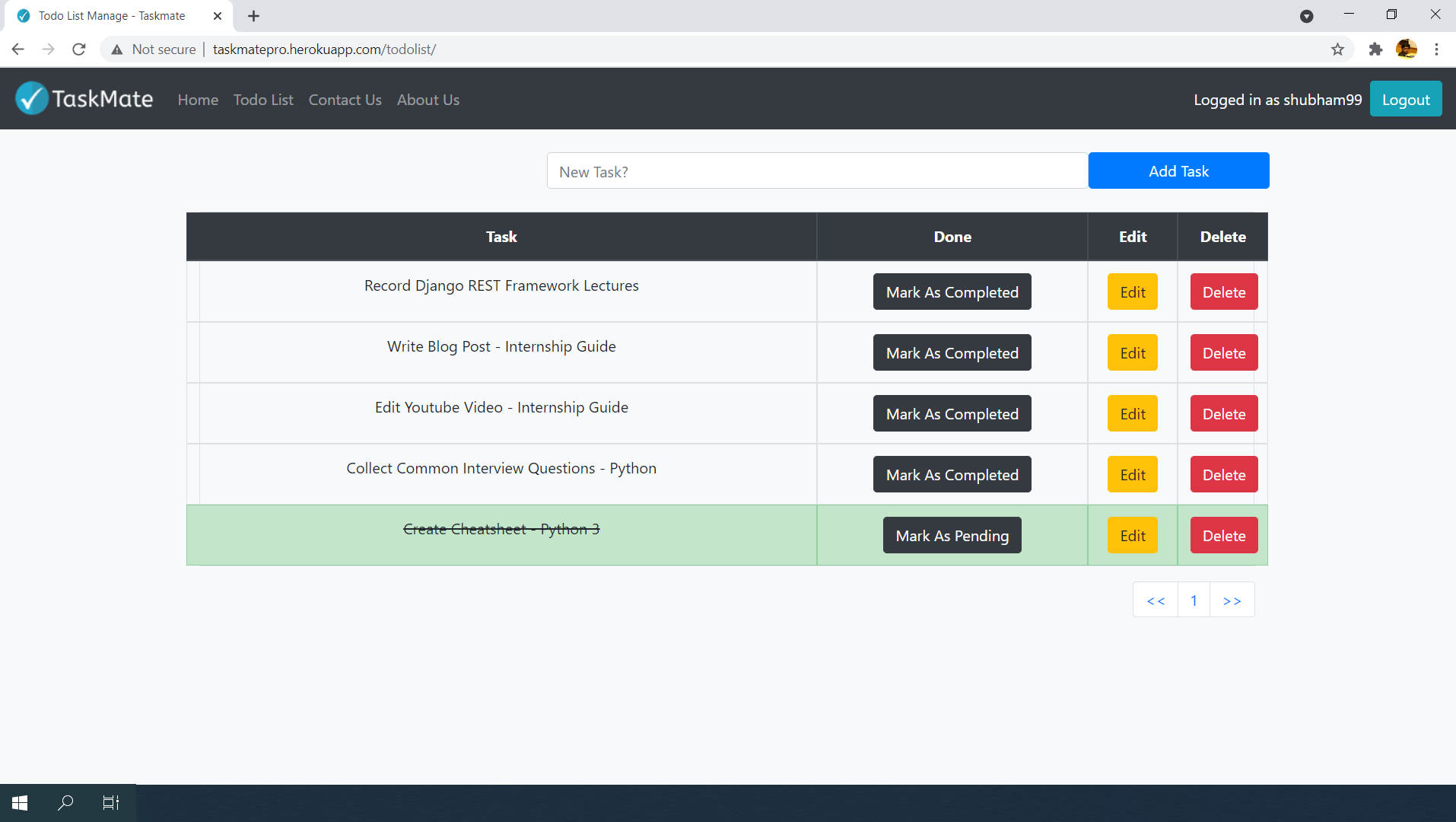Viewport: 1456px width, 822px height.
Task: Mark 'Record Django REST Framework Lectures' as completed
Action: (952, 292)
